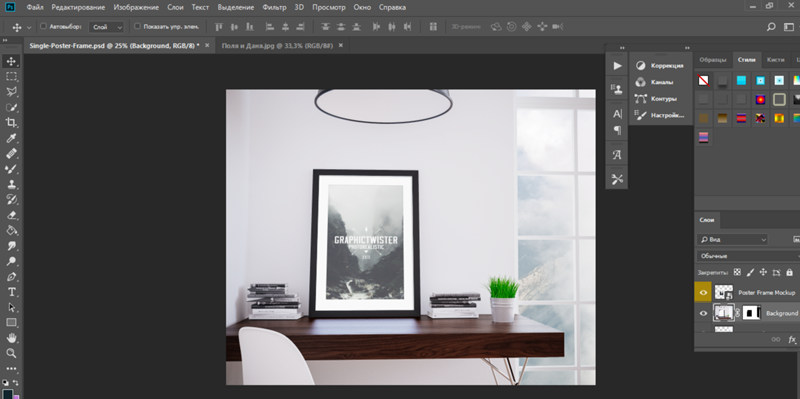Select the Pen tool
800x399 pixels.
point(11,277)
